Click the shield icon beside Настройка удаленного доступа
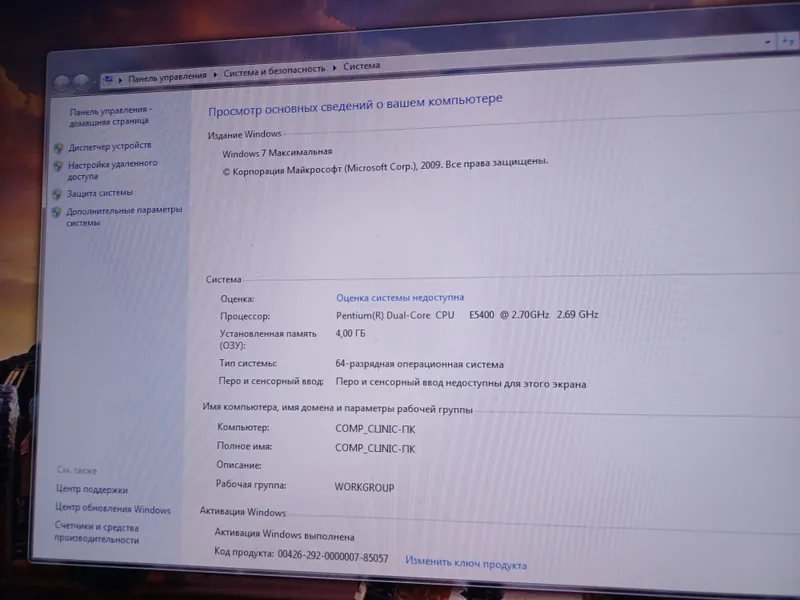 (x=58, y=166)
